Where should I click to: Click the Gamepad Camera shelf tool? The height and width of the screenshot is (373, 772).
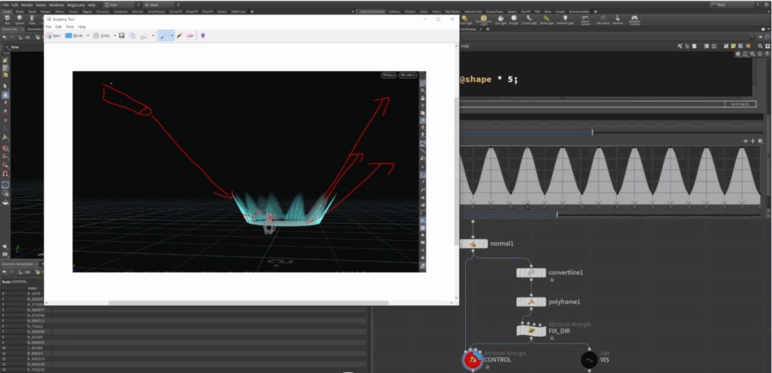pyautogui.click(x=635, y=20)
